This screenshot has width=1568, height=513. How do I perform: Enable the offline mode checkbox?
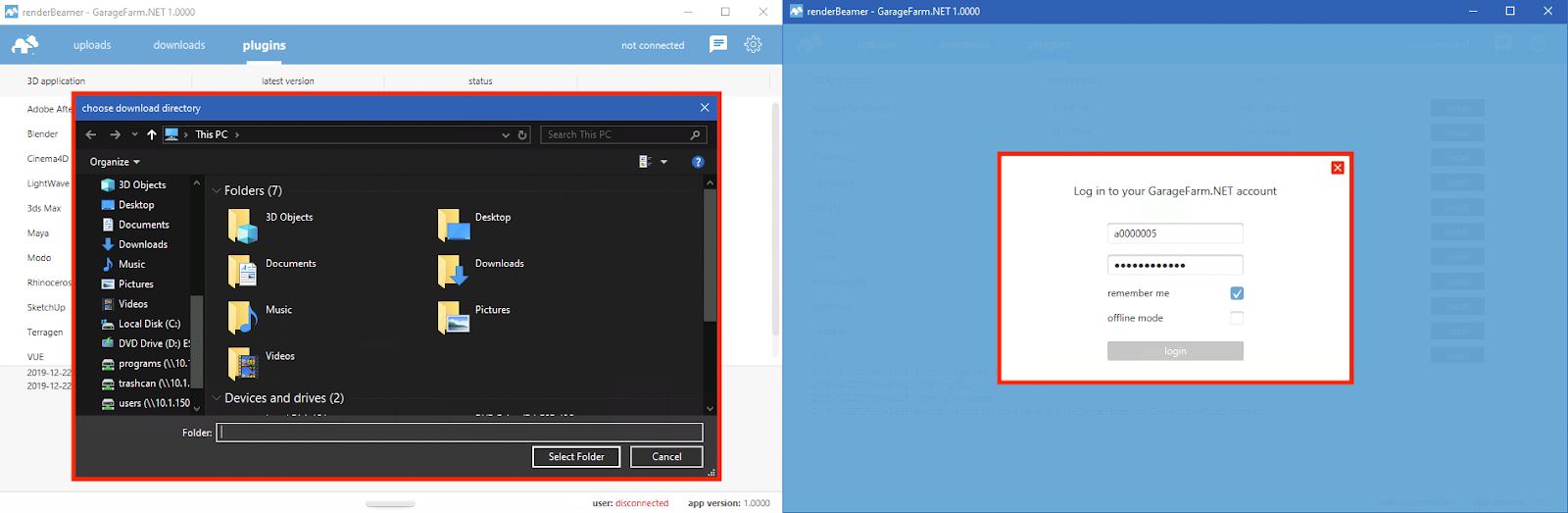[x=1237, y=318]
